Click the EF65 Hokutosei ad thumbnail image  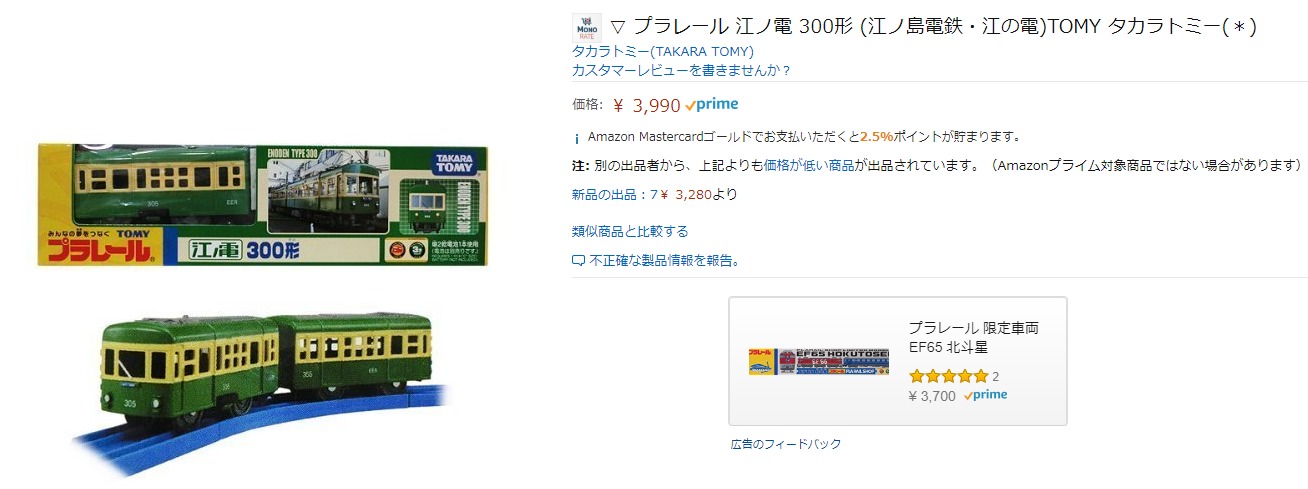click(819, 362)
